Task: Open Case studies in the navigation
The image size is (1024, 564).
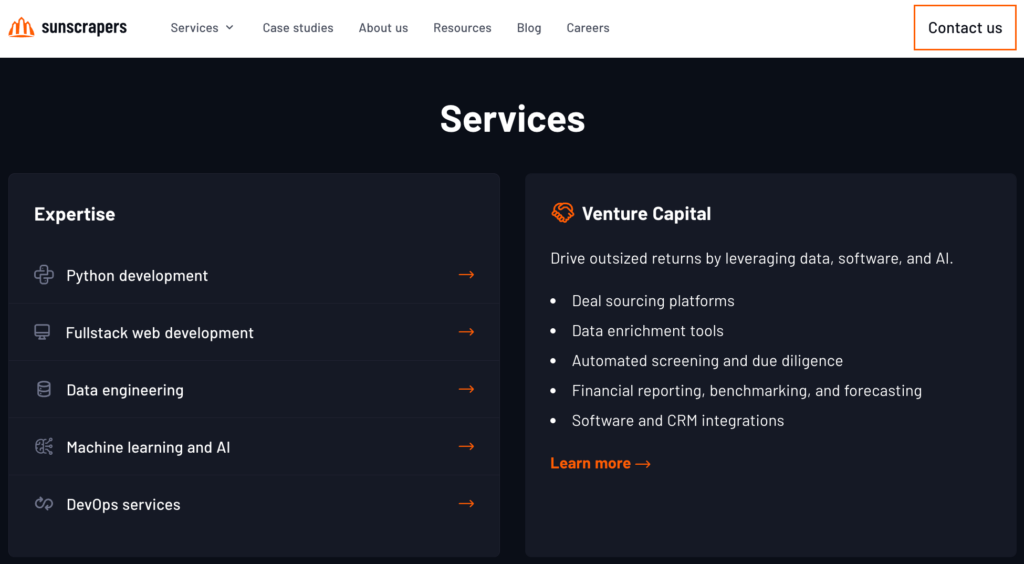Action: pos(298,27)
